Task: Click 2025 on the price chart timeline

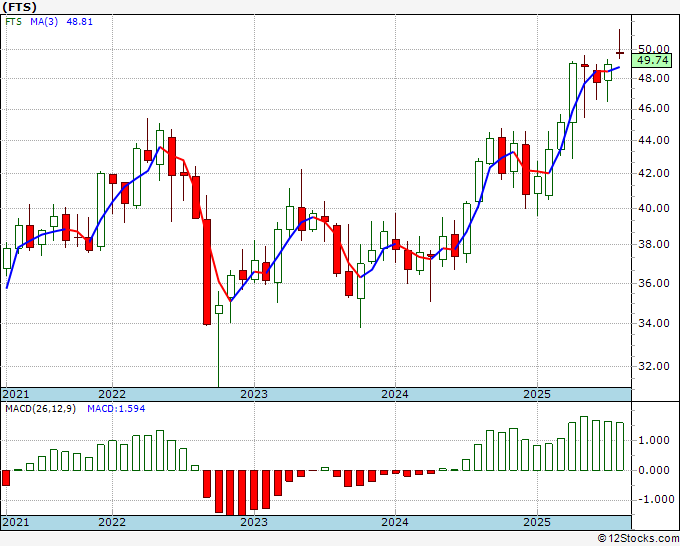Action: click(x=537, y=394)
